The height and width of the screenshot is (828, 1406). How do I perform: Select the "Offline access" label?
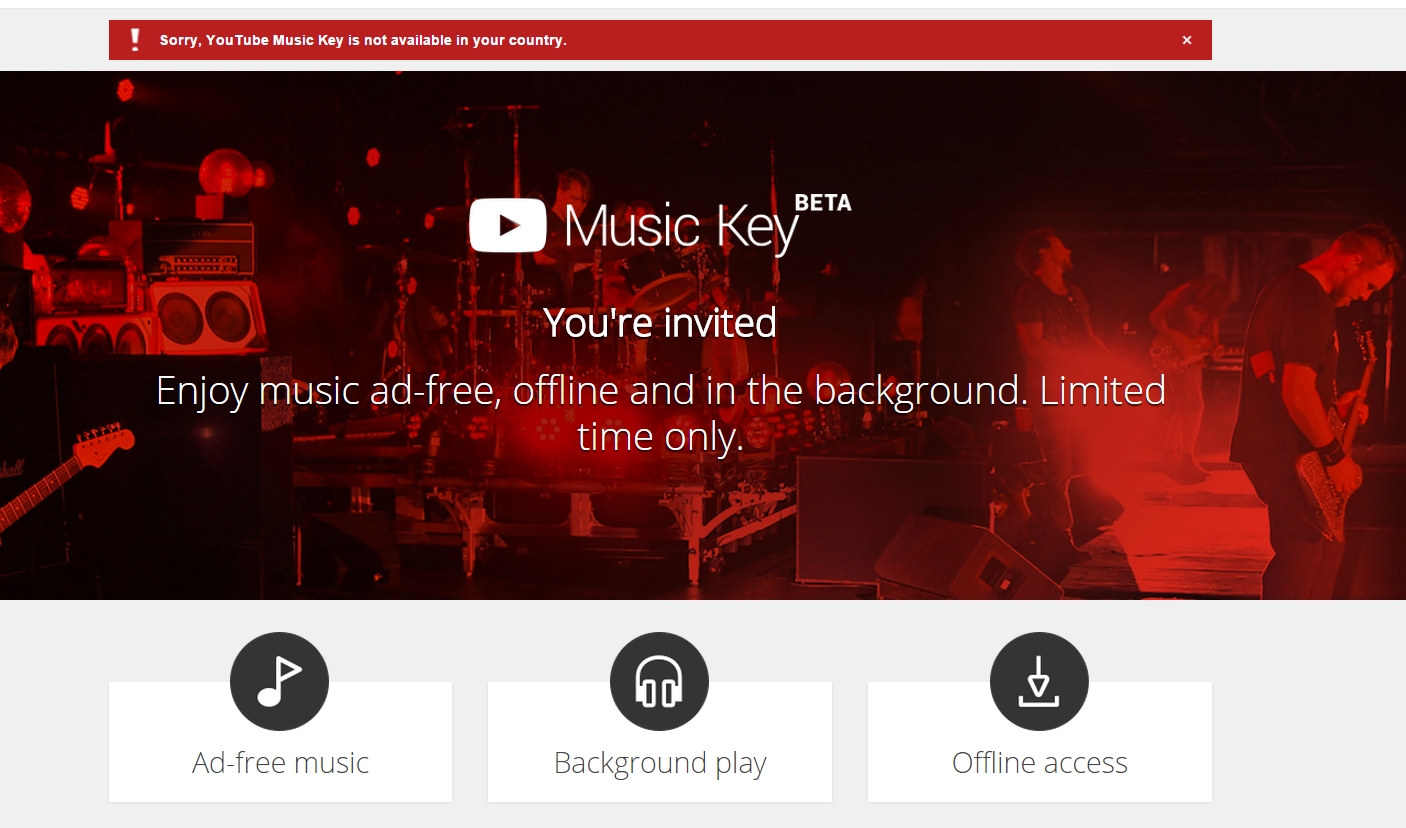tap(1040, 763)
